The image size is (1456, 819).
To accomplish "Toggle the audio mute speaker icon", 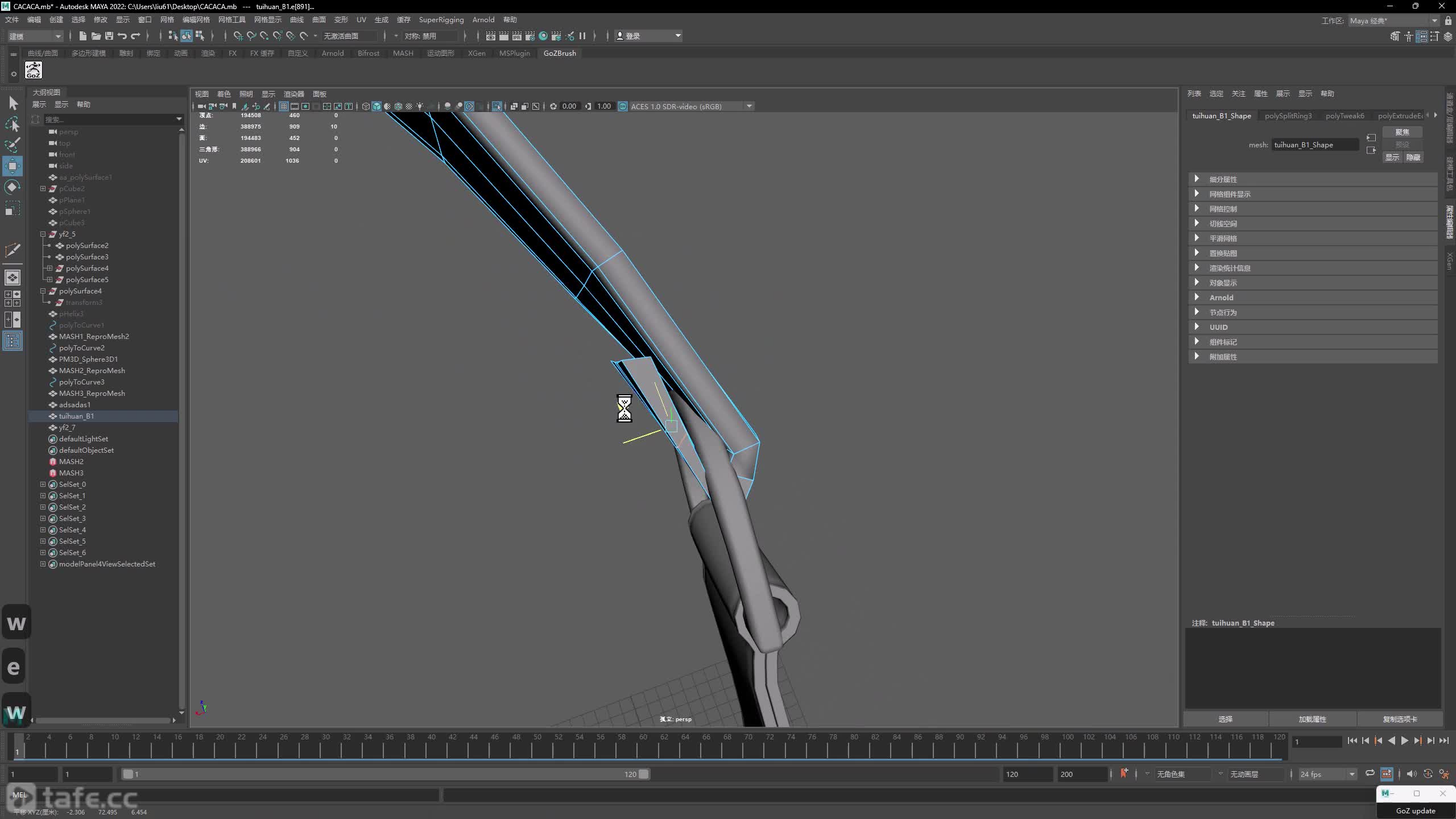I will coord(1411,774).
